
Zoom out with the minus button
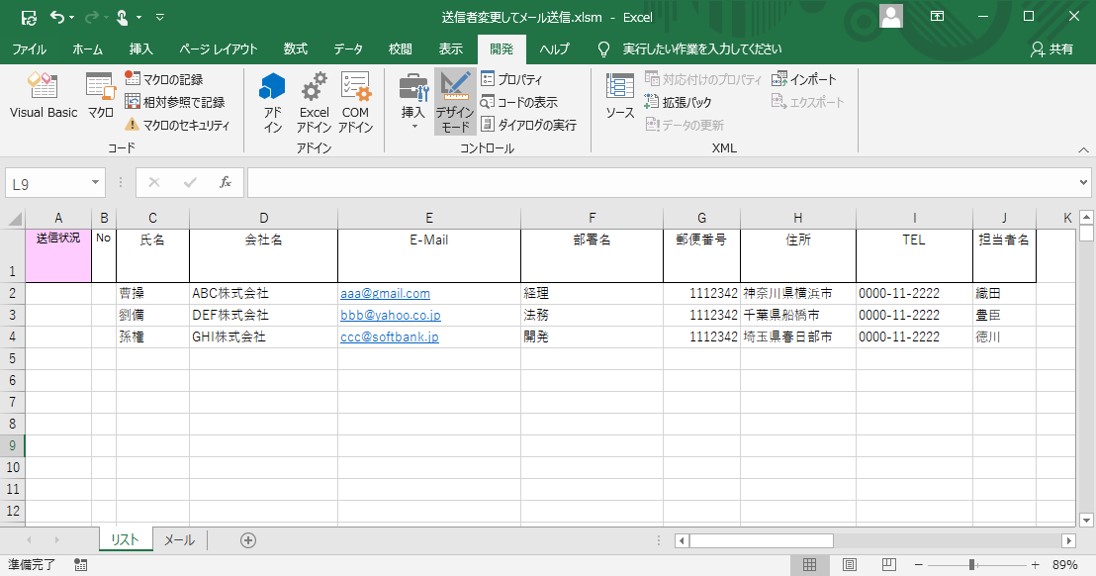pyautogui.click(x=919, y=565)
